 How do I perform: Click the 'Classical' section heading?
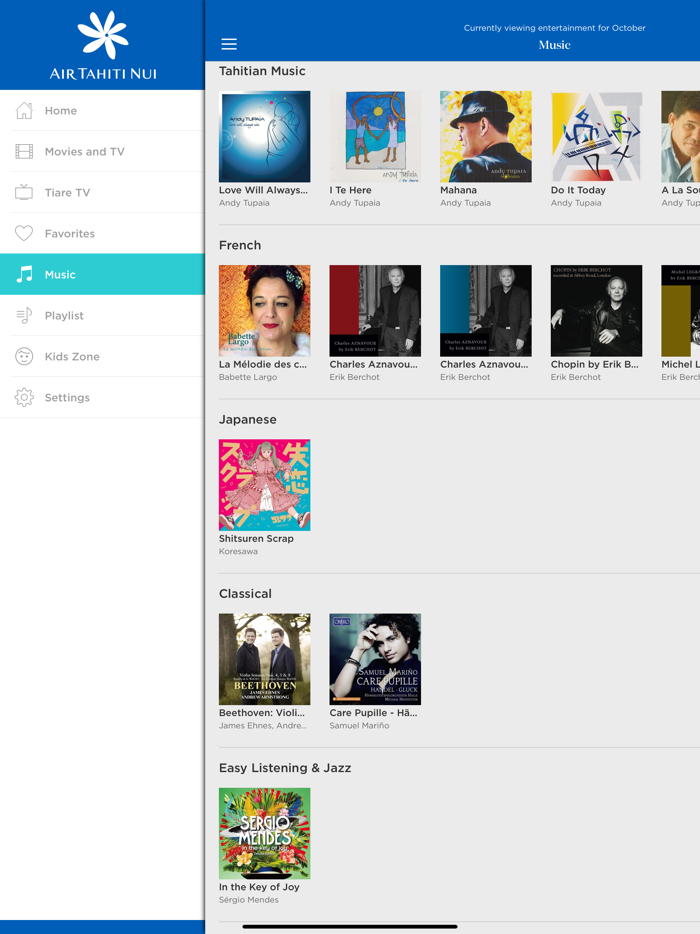[245, 594]
